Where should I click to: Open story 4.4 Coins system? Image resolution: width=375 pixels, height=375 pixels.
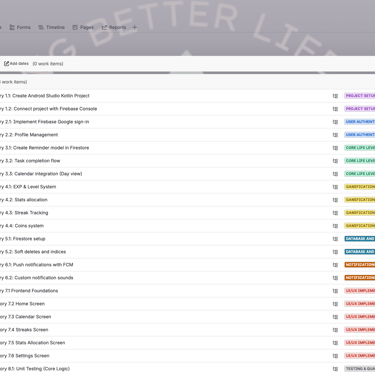click(x=22, y=226)
